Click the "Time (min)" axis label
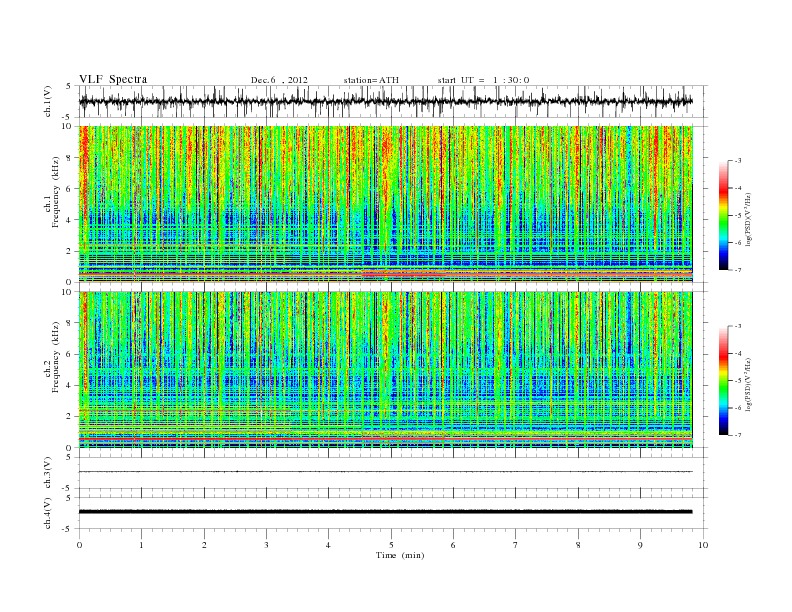The width and height of the screenshot is (792, 612). click(400, 555)
